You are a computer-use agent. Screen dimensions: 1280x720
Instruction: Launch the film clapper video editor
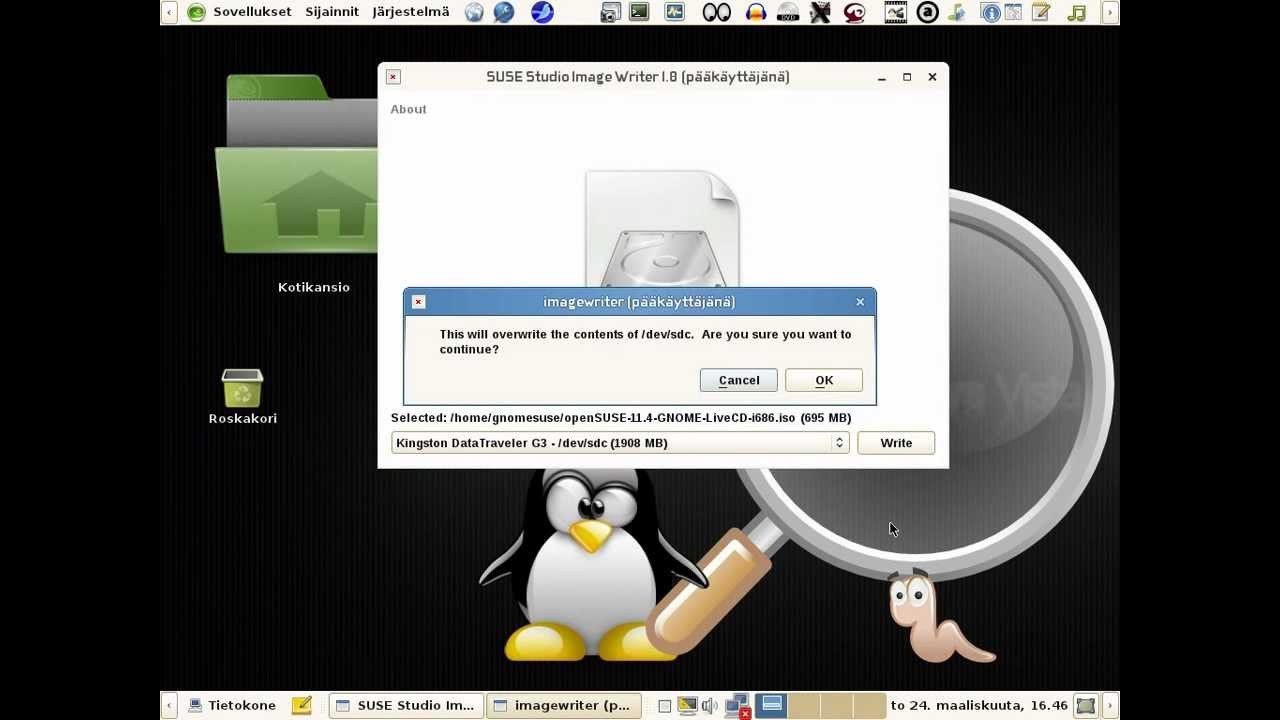[896, 12]
